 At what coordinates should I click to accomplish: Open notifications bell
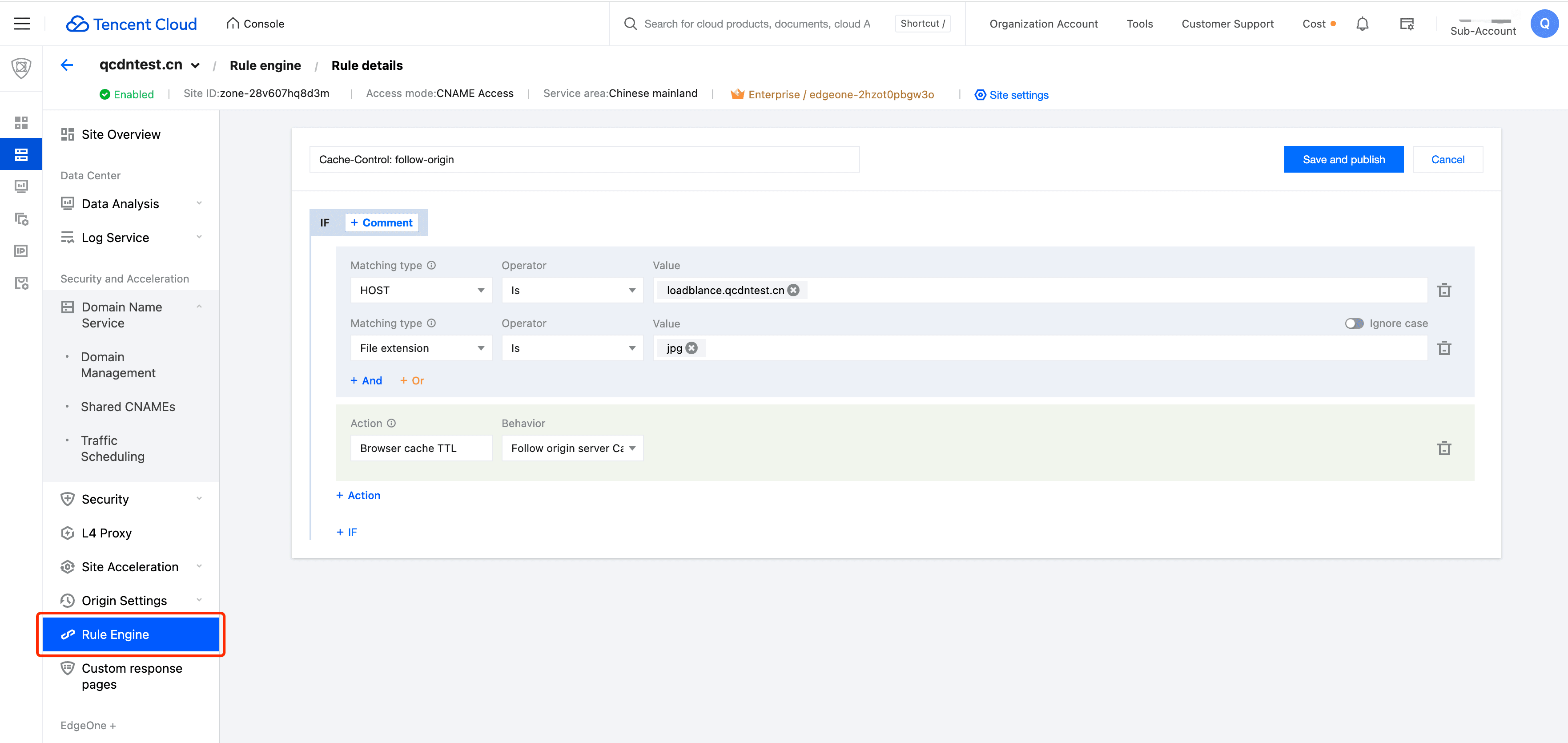click(1362, 24)
